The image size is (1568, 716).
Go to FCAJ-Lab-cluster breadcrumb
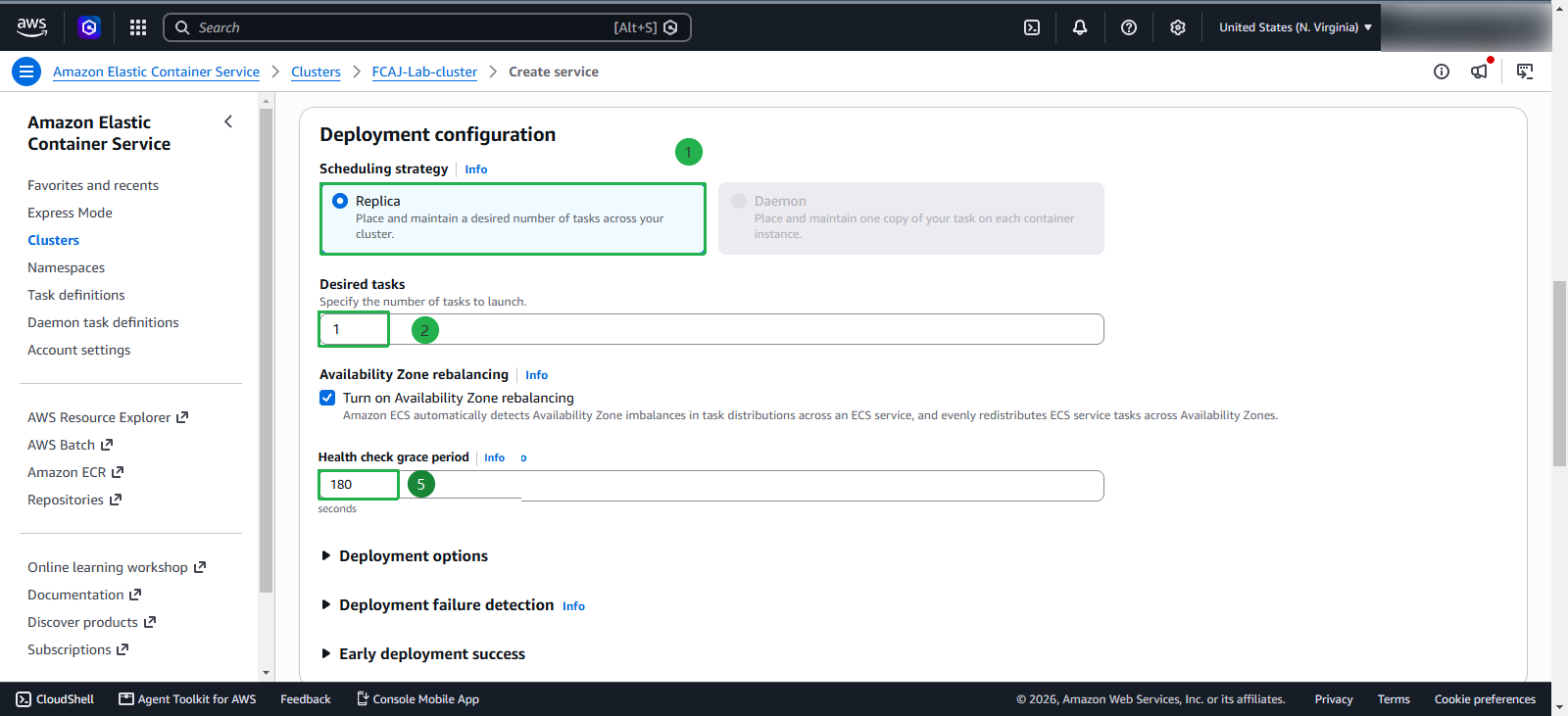point(424,72)
